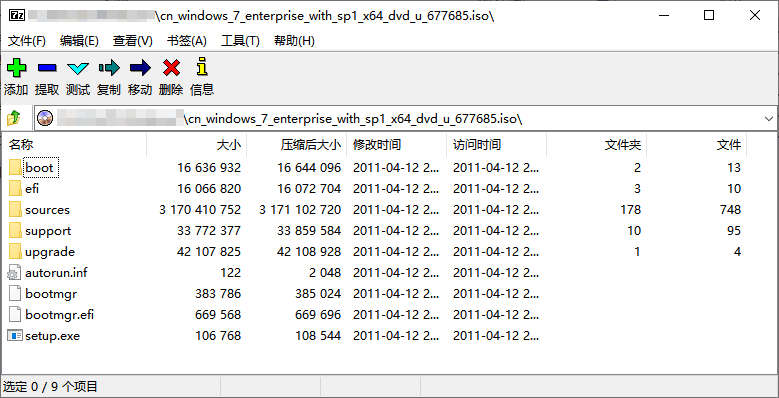Select the efi folder icon
This screenshot has height=398, width=779.
pyautogui.click(x=15, y=188)
